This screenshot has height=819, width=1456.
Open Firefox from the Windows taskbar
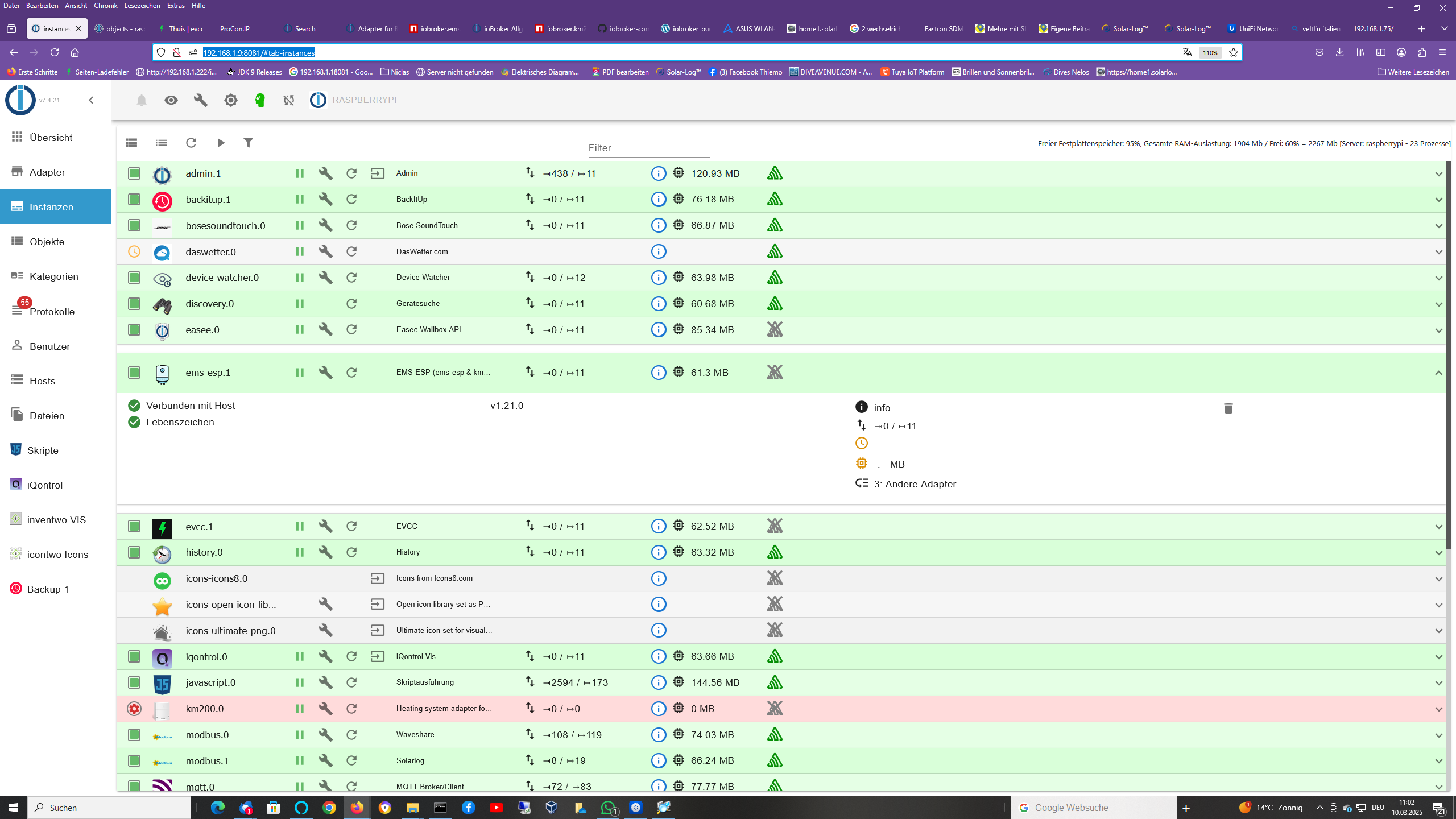coord(357,808)
